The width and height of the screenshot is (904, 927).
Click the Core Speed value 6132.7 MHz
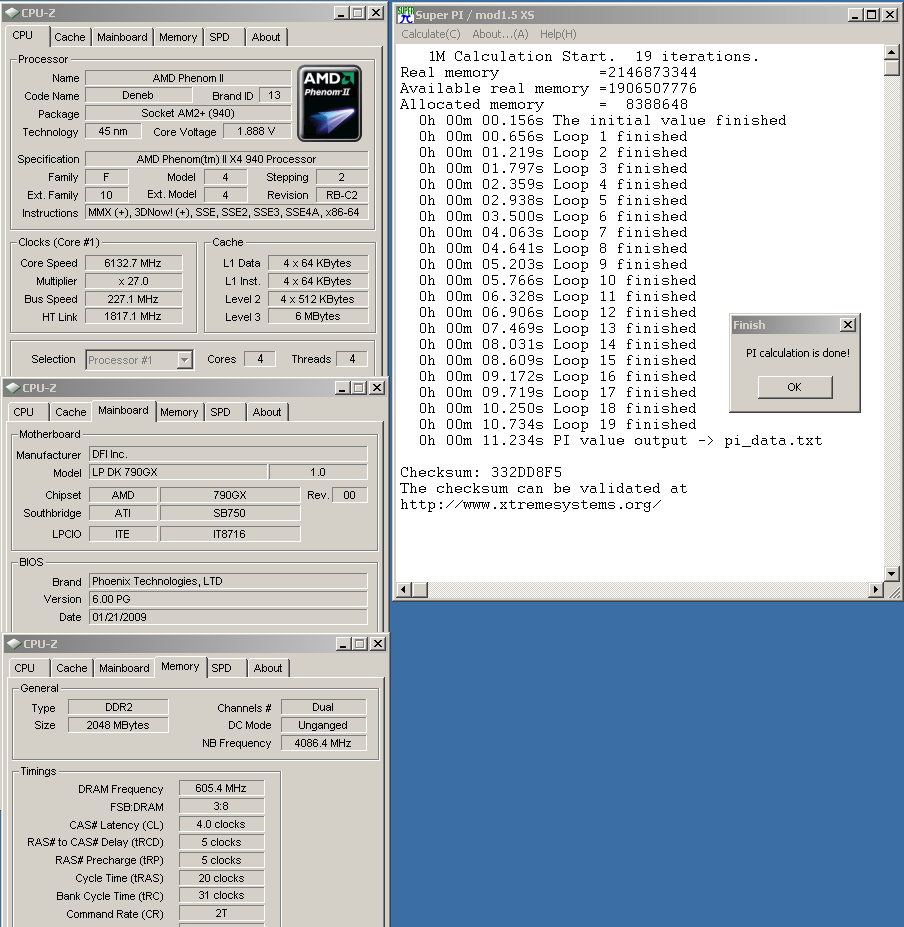(x=133, y=263)
